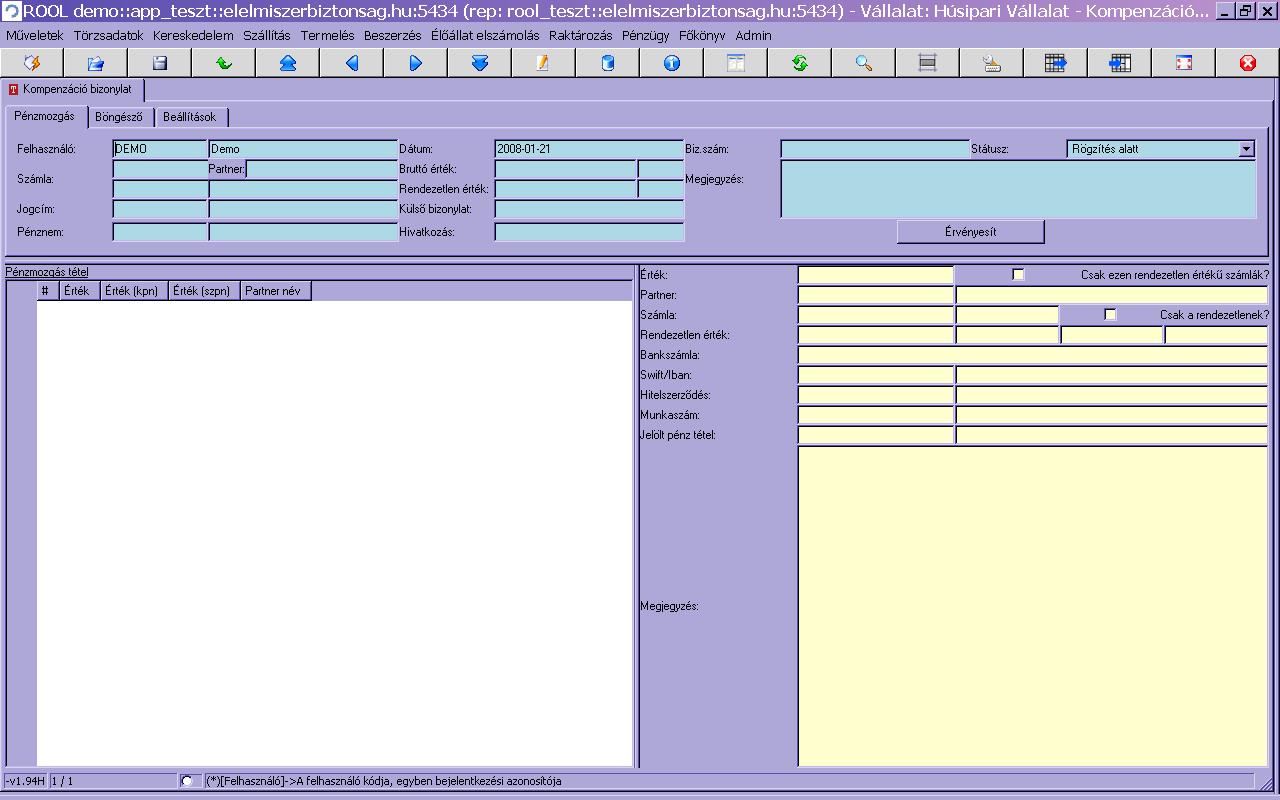Go to next record with right arrow
This screenshot has width=1280, height=800.
coord(416,63)
